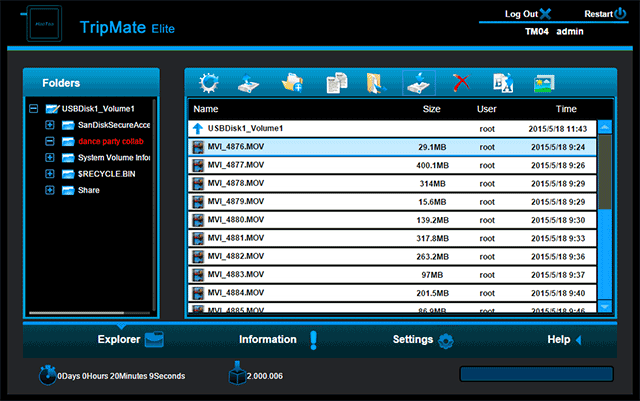This screenshot has width=640, height=401.
Task: Click the upload to disk icon
Action: tap(249, 83)
